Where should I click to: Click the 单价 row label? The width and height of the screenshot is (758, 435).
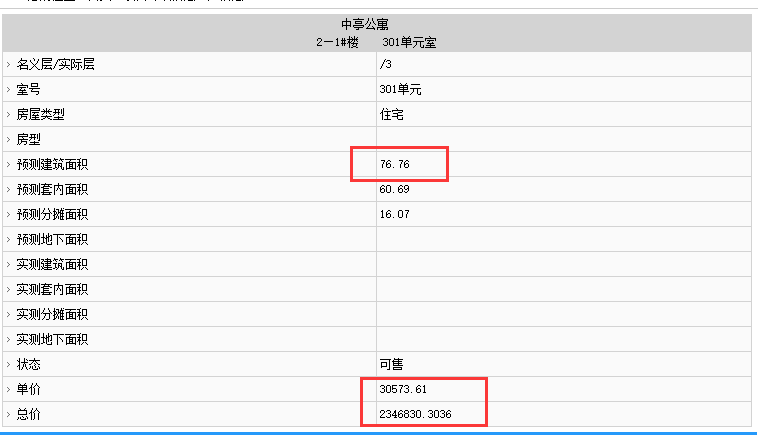click(x=29, y=390)
